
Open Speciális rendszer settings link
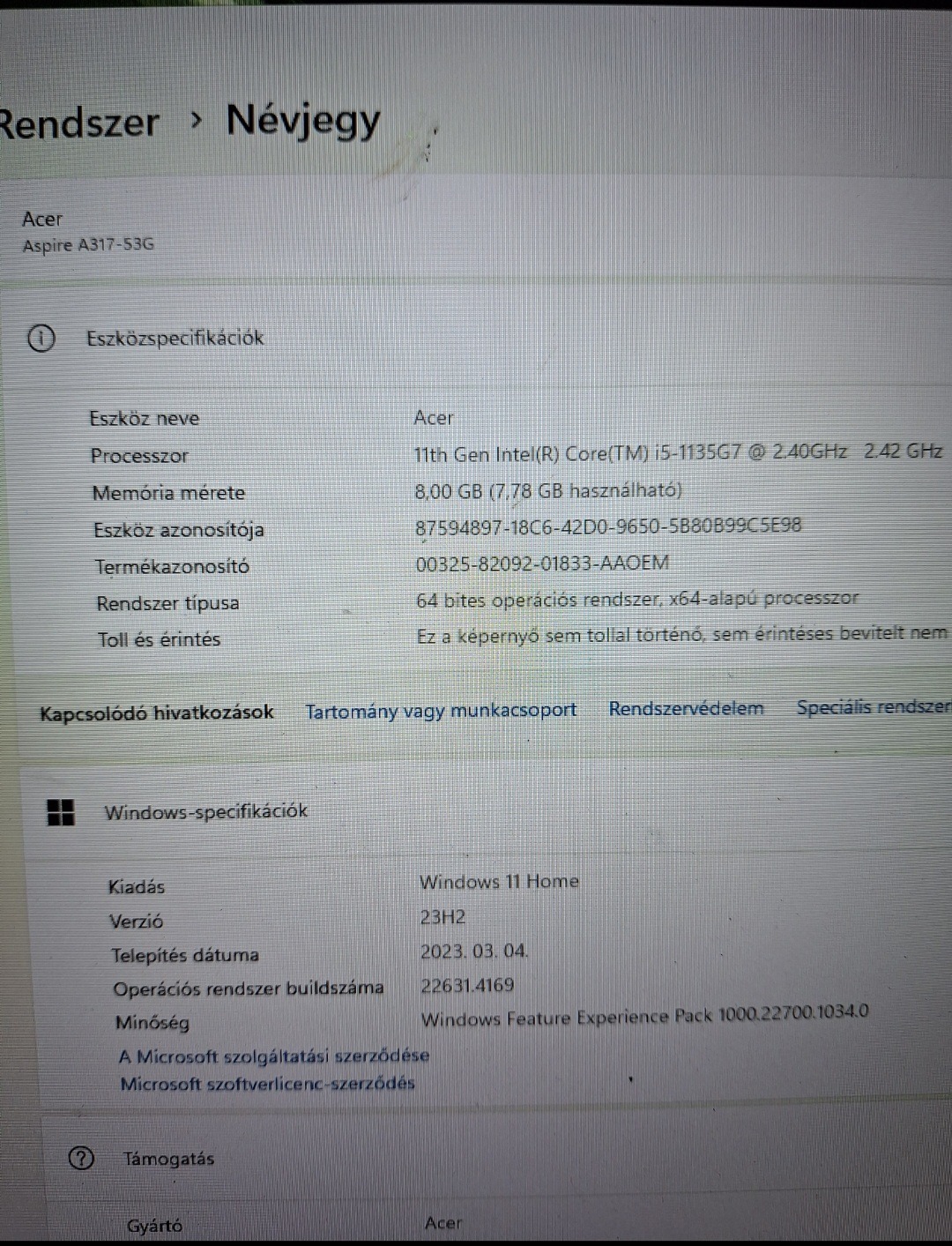[x=874, y=706]
